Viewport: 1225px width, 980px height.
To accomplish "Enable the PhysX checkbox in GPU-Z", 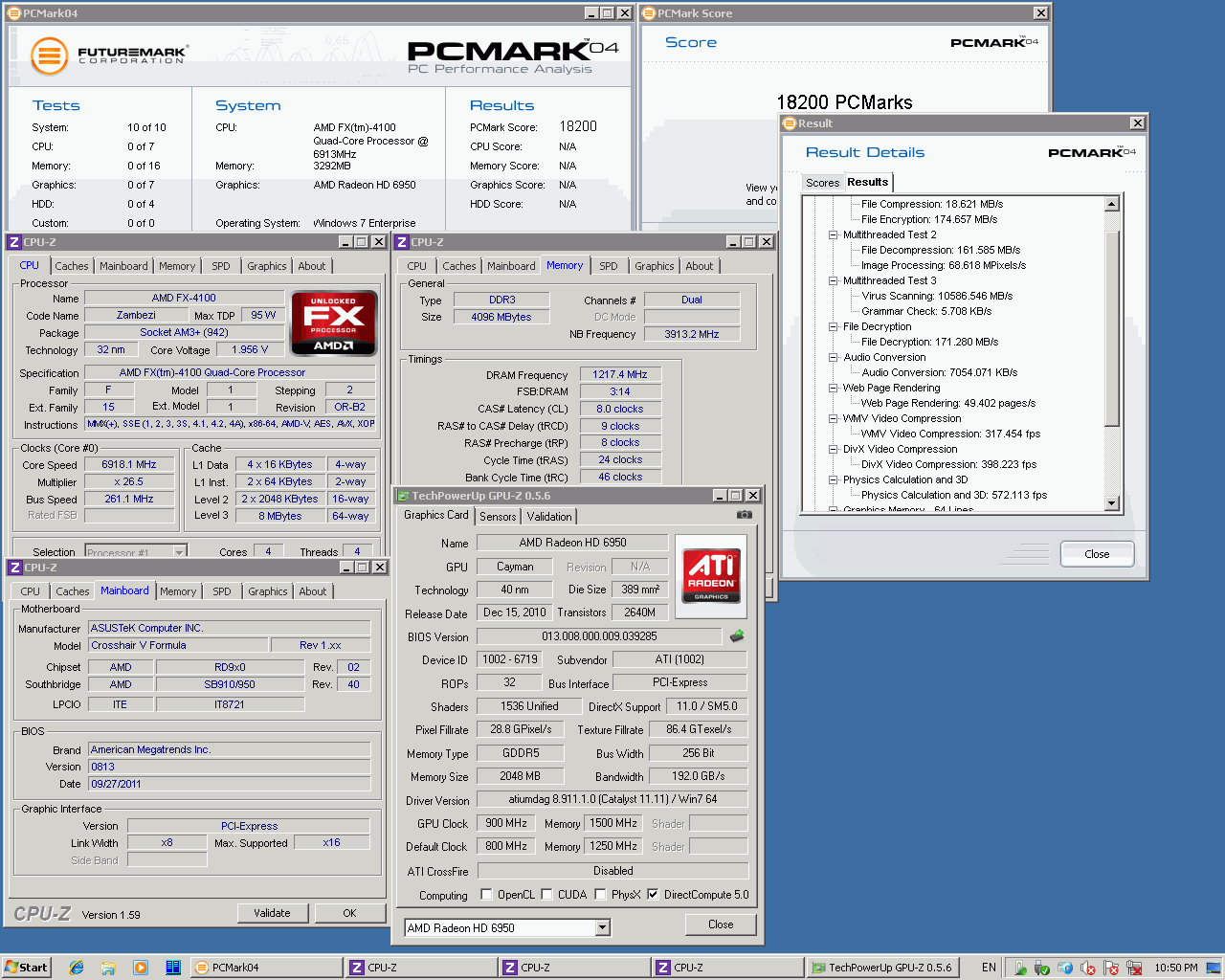I will coord(600,895).
